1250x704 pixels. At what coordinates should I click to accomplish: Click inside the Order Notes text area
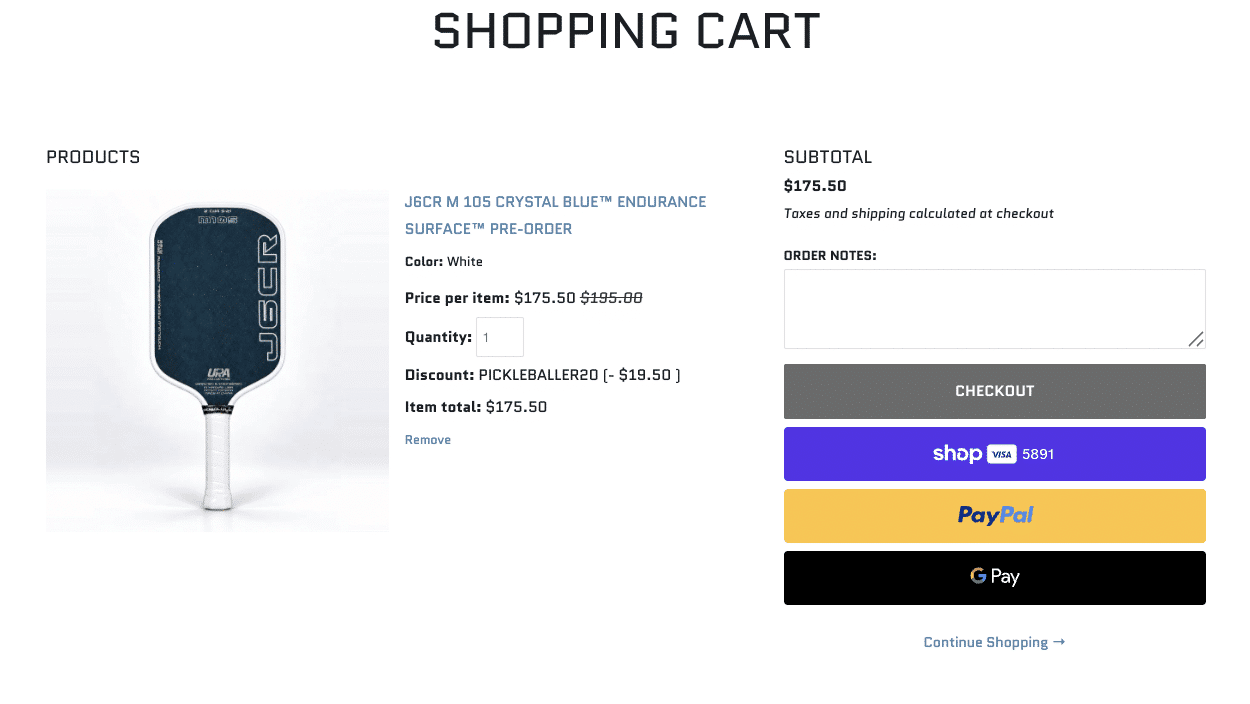point(995,309)
